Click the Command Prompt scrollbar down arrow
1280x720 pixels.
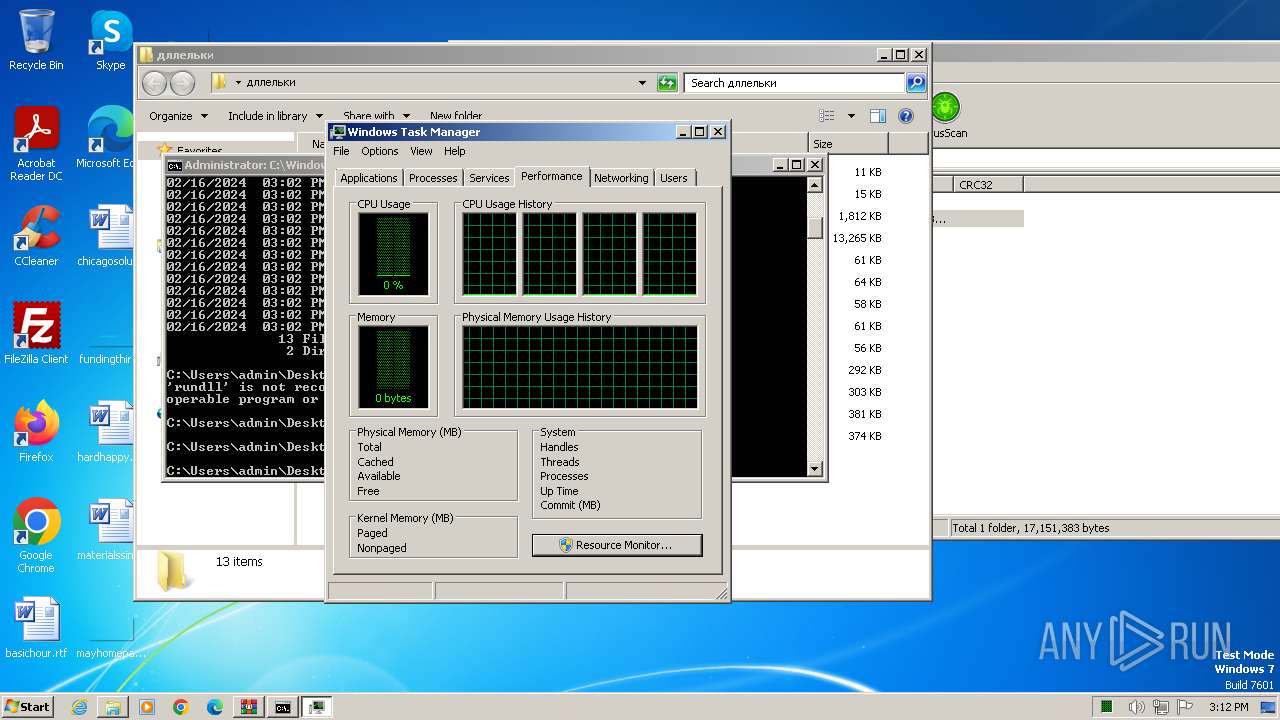[814, 469]
